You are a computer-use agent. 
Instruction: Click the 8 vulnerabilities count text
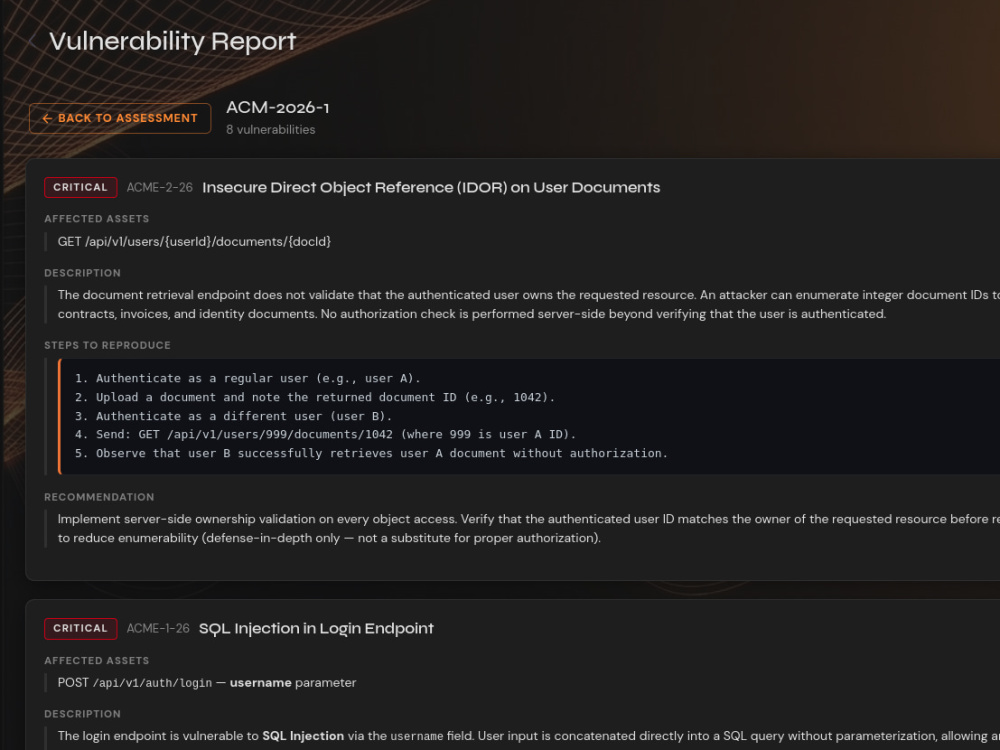coord(270,129)
